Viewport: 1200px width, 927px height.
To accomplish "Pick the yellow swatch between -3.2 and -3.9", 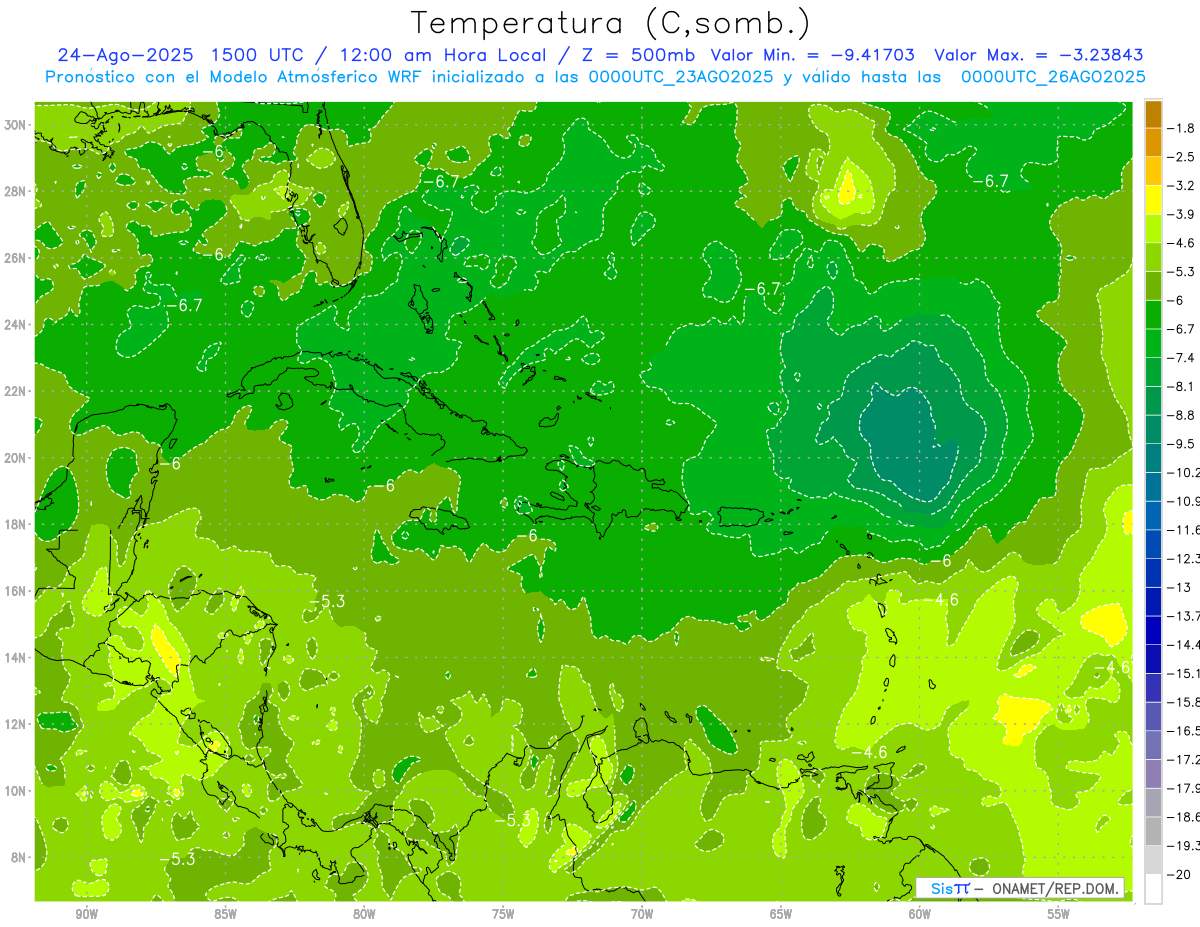I will 1153,200.
